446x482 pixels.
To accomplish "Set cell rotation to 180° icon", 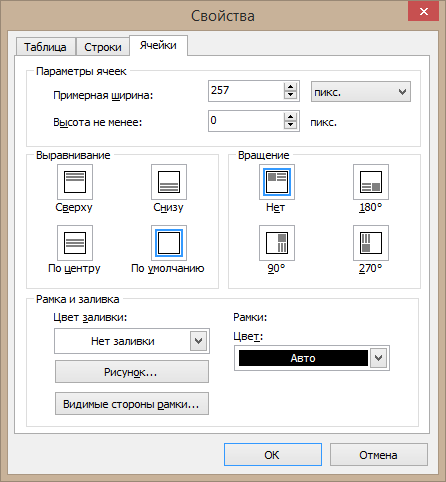I will tap(371, 182).
